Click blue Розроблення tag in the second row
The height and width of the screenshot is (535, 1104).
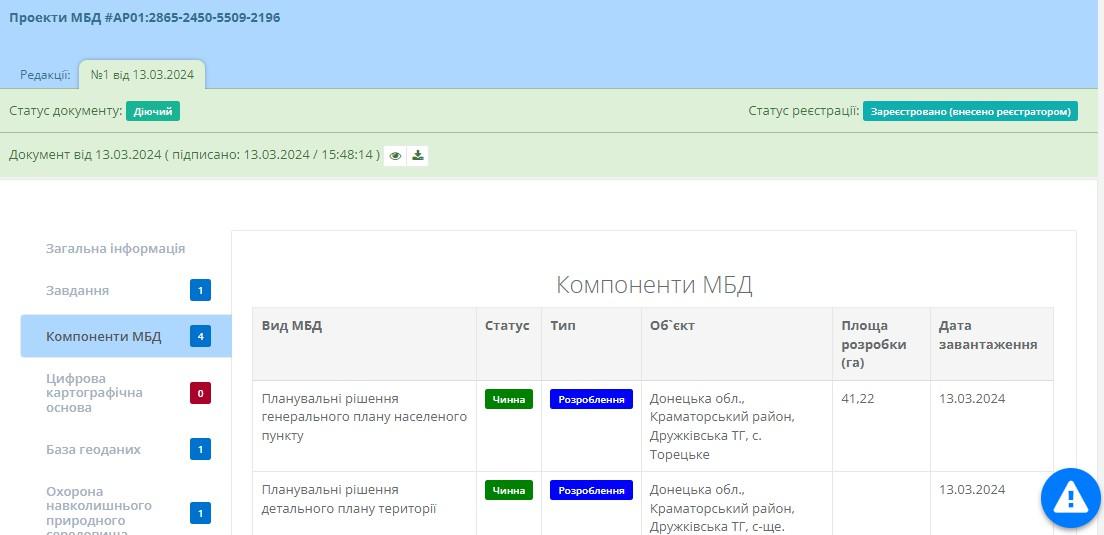[591, 490]
